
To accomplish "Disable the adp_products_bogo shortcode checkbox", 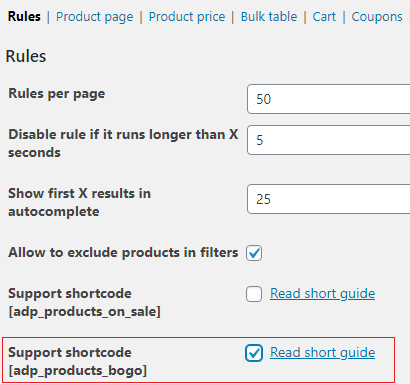I will 254,353.
